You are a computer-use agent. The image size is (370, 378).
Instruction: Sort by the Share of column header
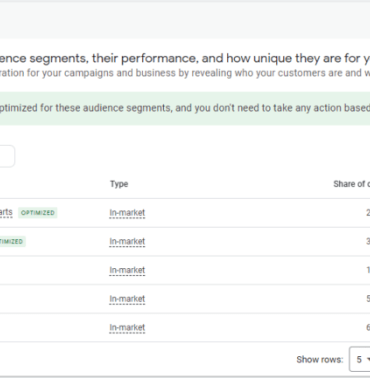[351, 184]
